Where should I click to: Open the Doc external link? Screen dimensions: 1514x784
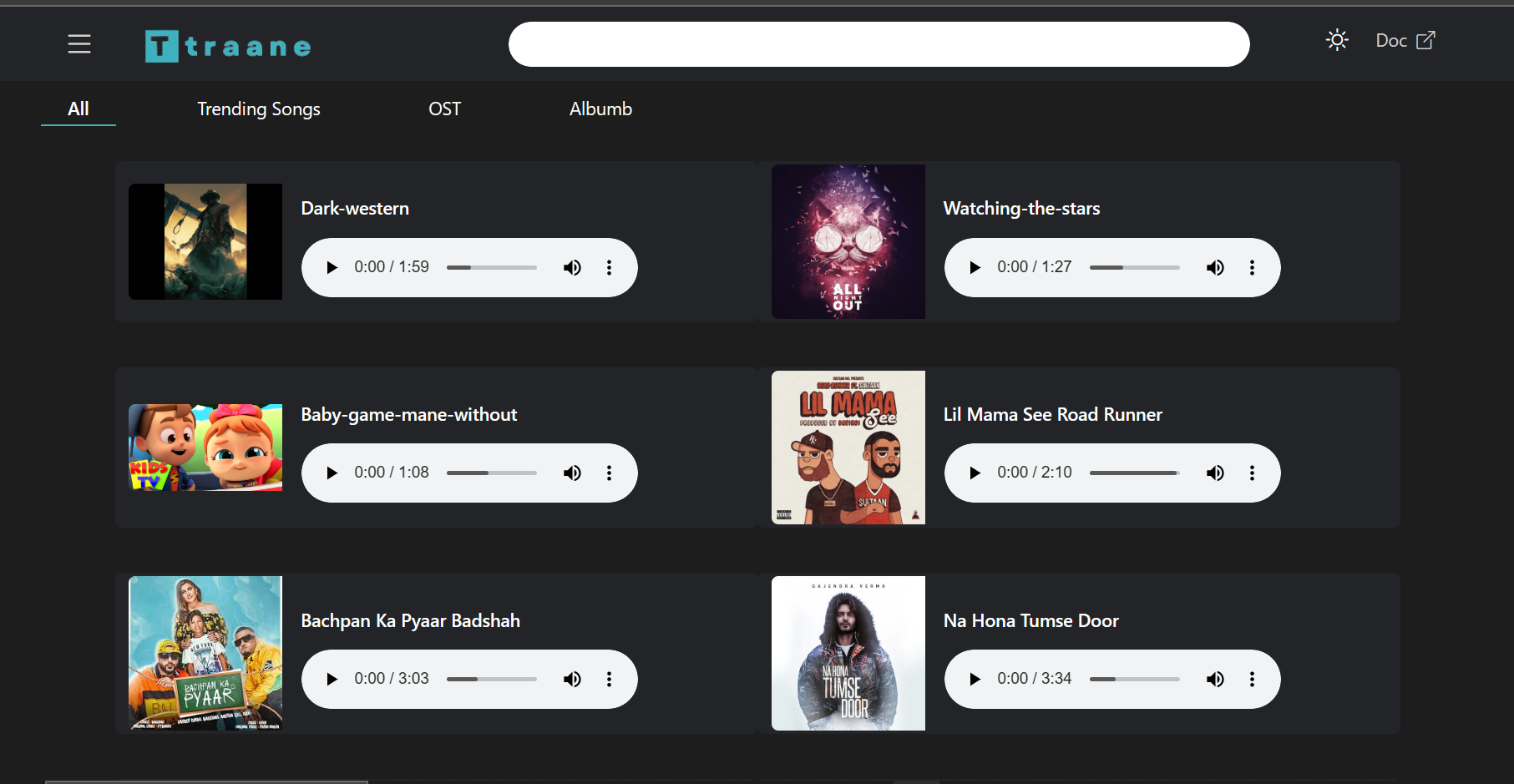point(1405,40)
